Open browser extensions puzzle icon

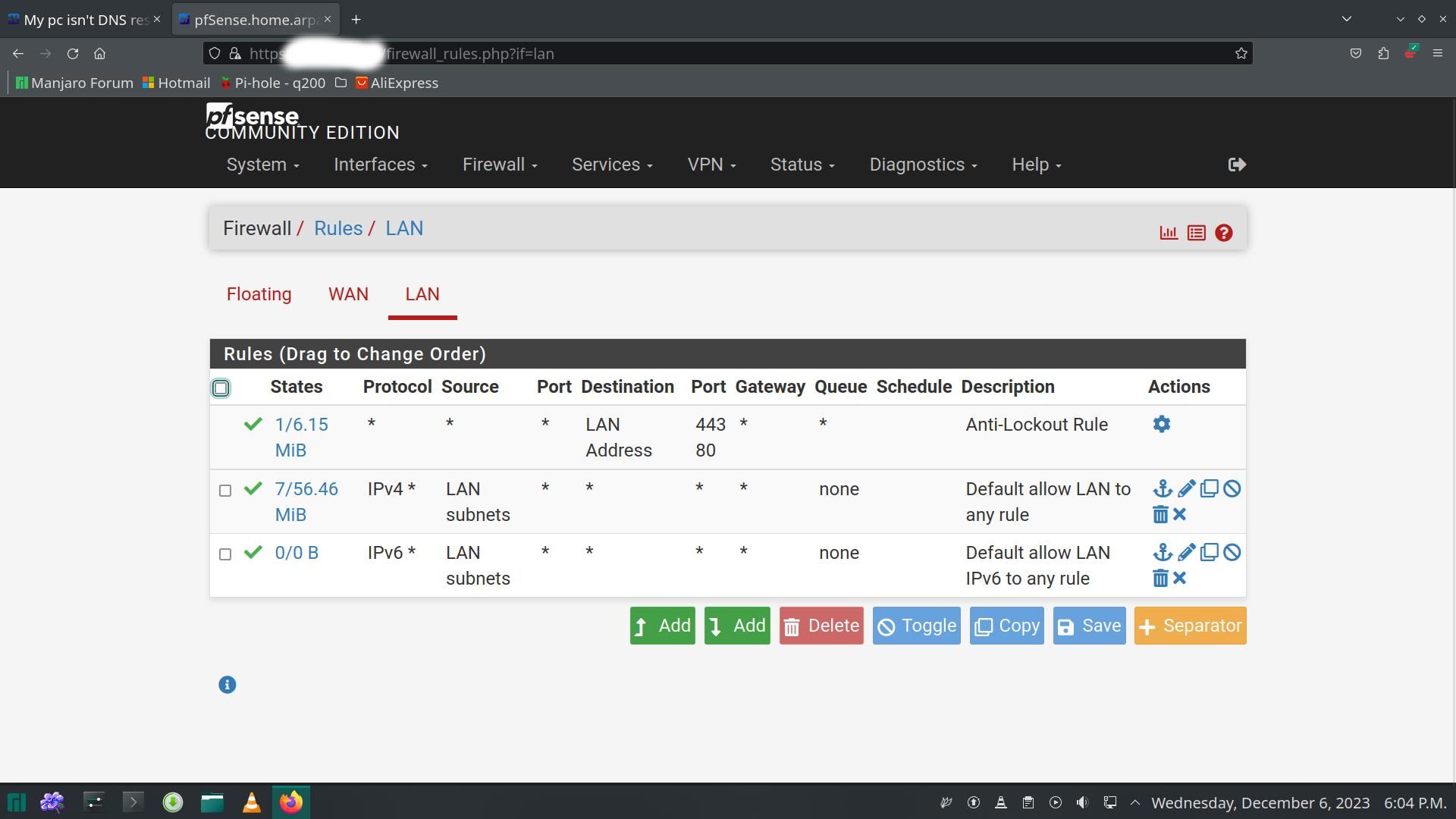click(x=1383, y=54)
